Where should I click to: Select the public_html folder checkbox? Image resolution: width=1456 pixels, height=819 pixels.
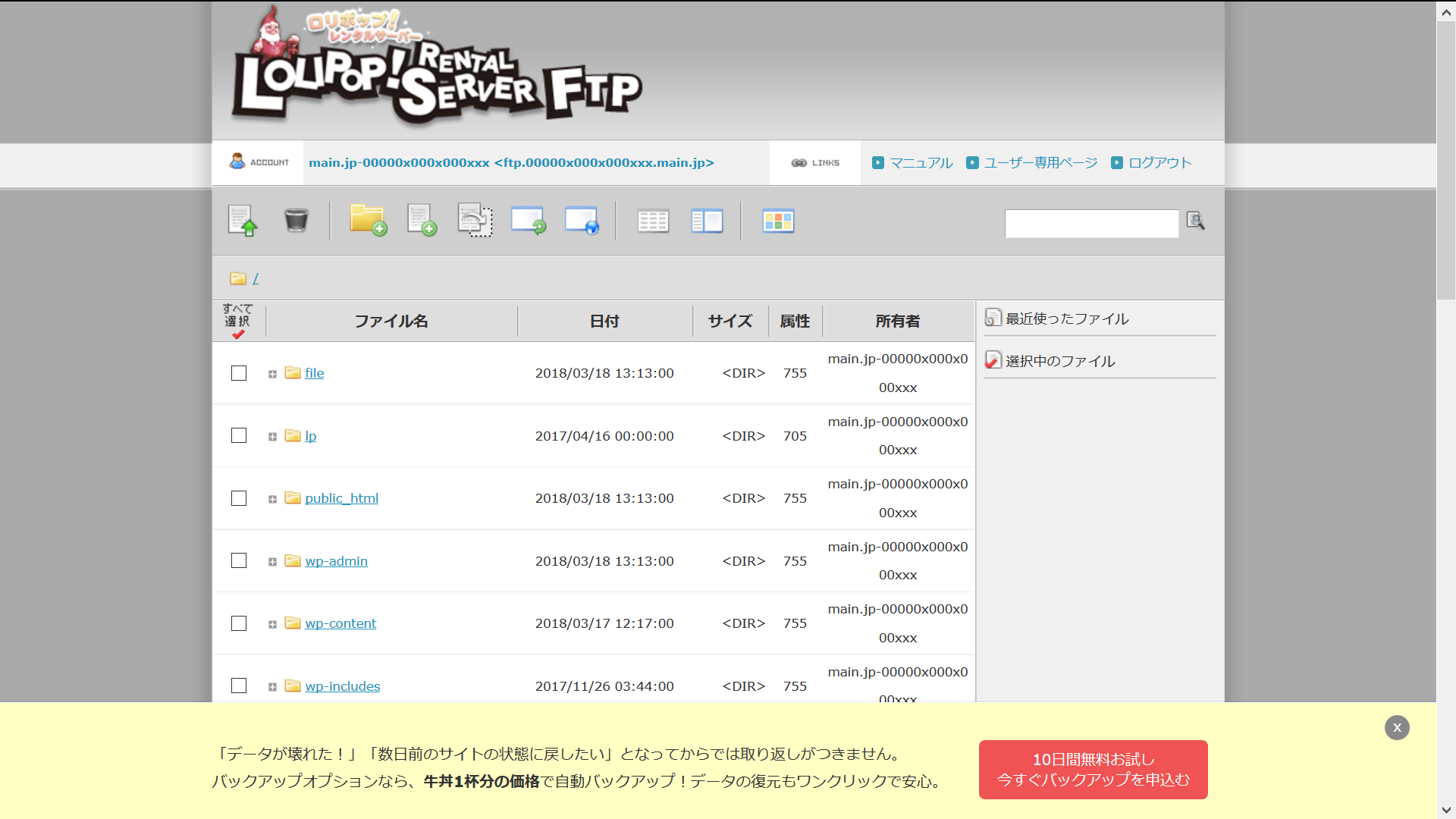coord(239,498)
